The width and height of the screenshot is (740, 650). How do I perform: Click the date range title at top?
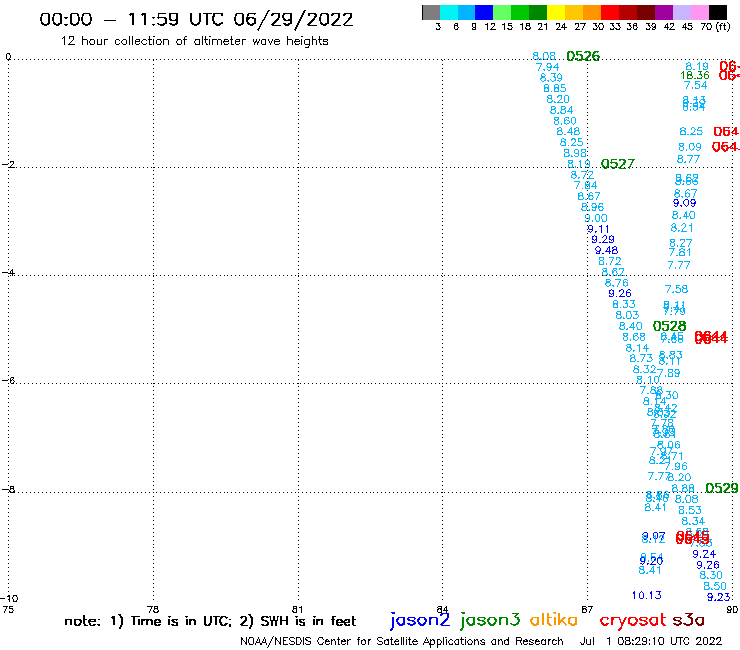tap(196, 19)
